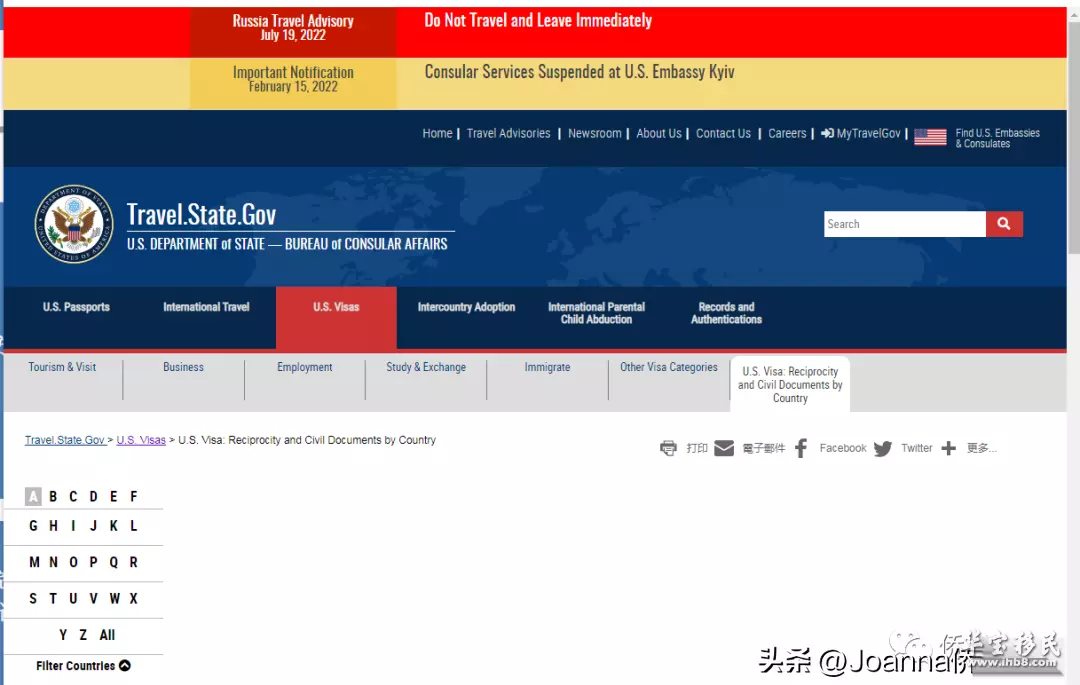The image size is (1080, 685).
Task: Select the Employment visa tab
Action: coord(304,367)
